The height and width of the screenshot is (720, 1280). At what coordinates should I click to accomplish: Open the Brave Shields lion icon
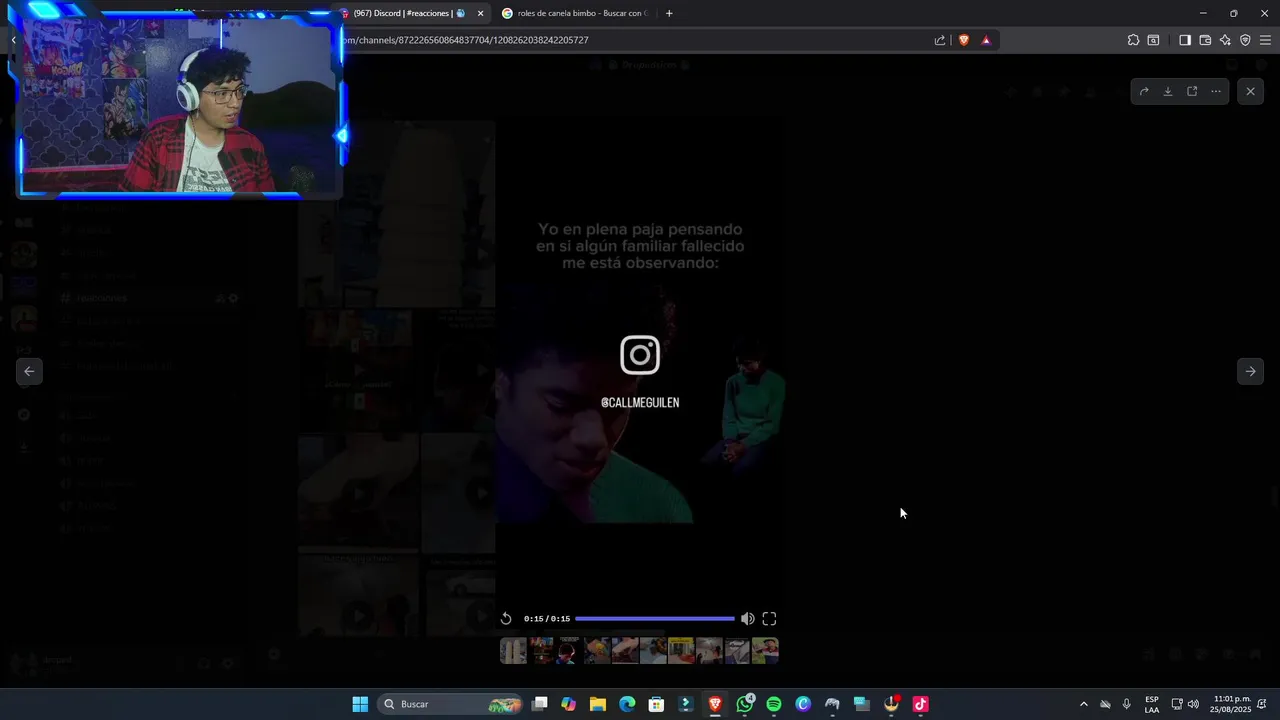click(x=964, y=40)
